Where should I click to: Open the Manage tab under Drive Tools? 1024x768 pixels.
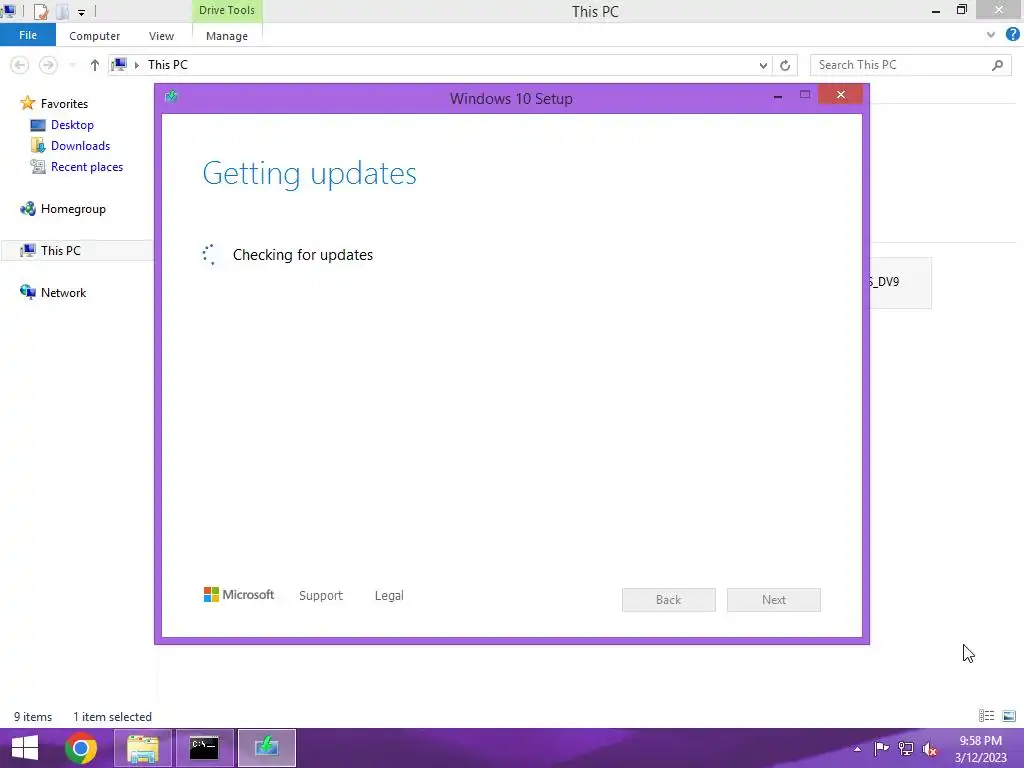(227, 36)
